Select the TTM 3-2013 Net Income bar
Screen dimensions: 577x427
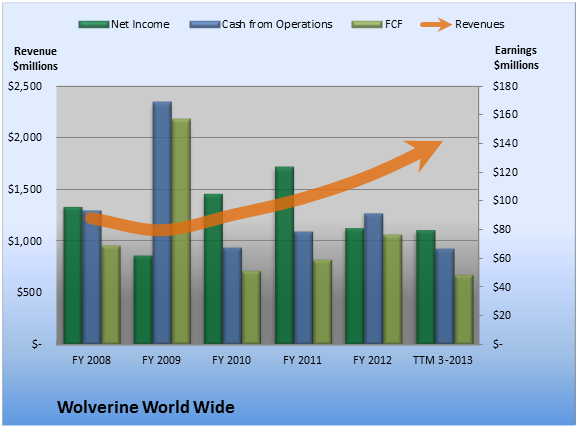426,287
